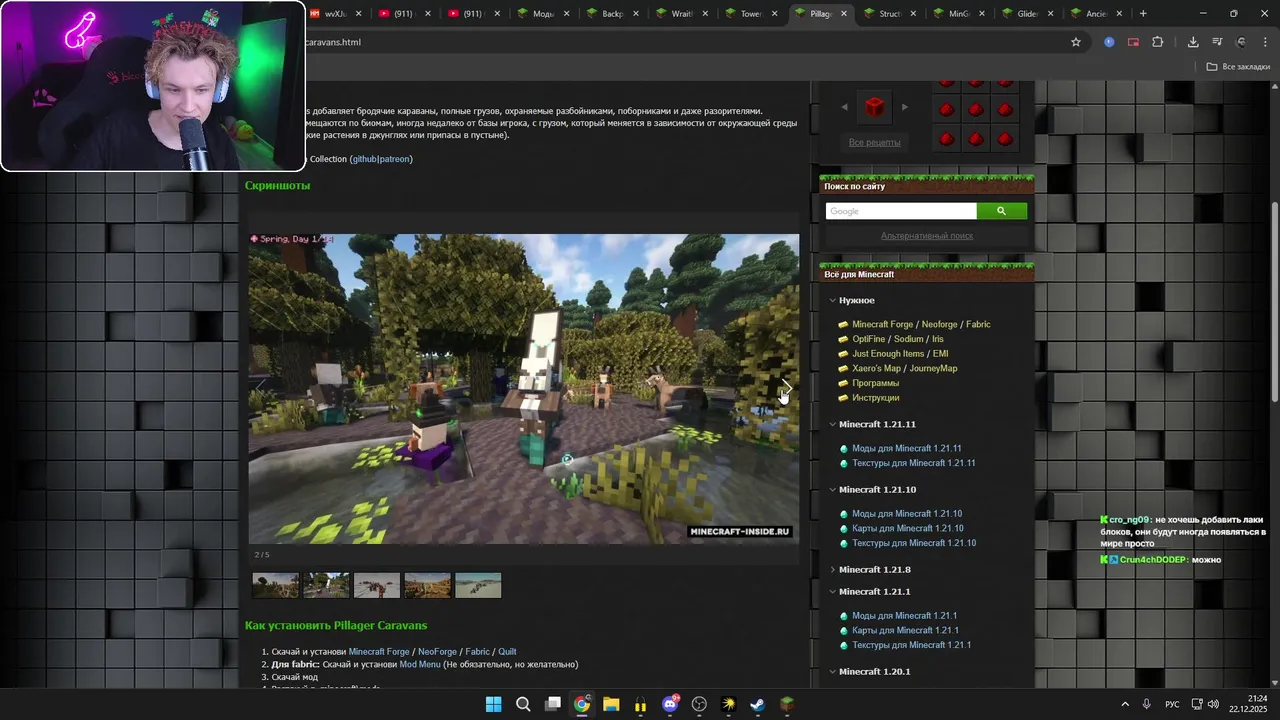Open the media control icon in toolbar

[x=1217, y=42]
